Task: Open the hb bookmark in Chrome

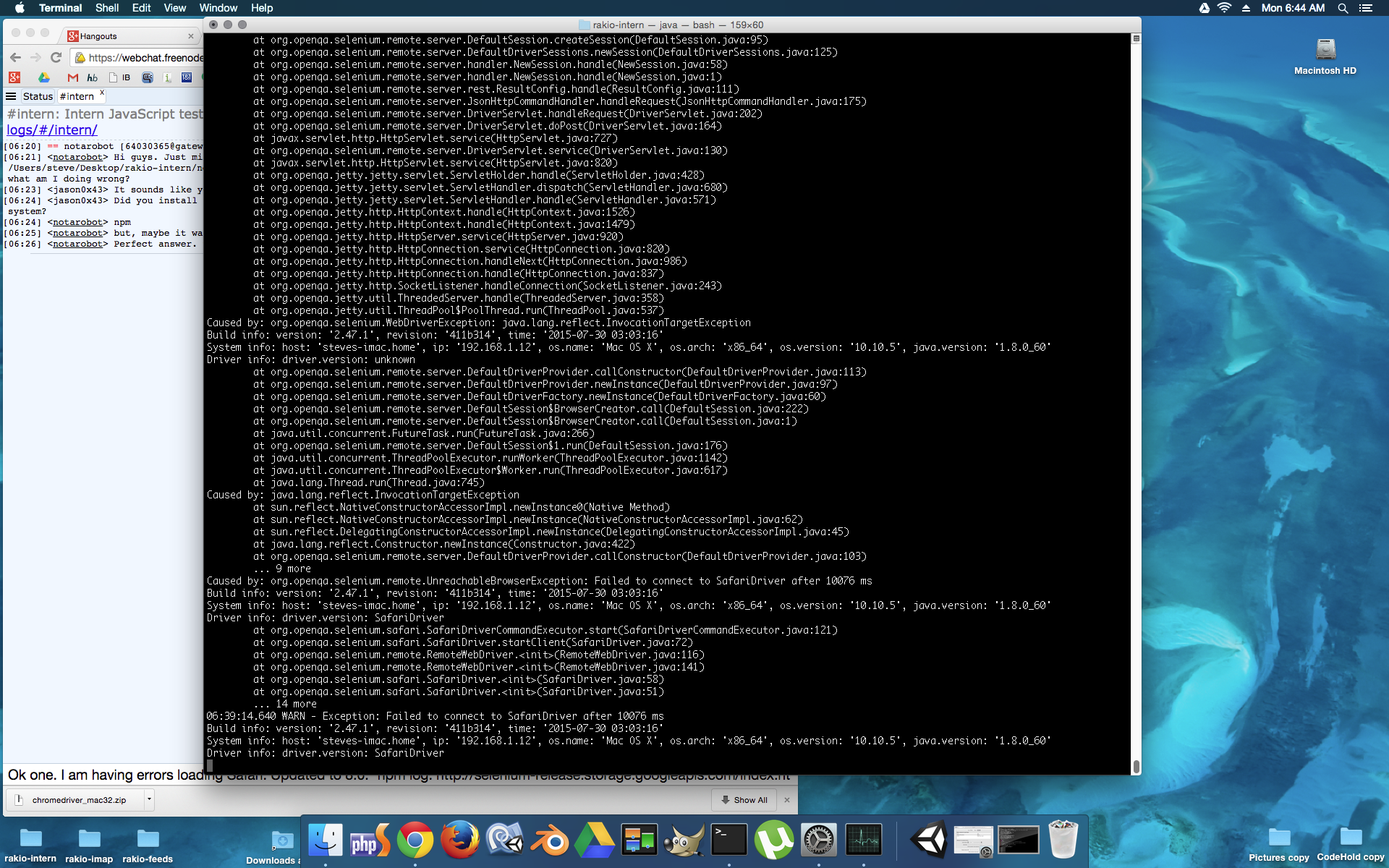Action: pos(93,77)
